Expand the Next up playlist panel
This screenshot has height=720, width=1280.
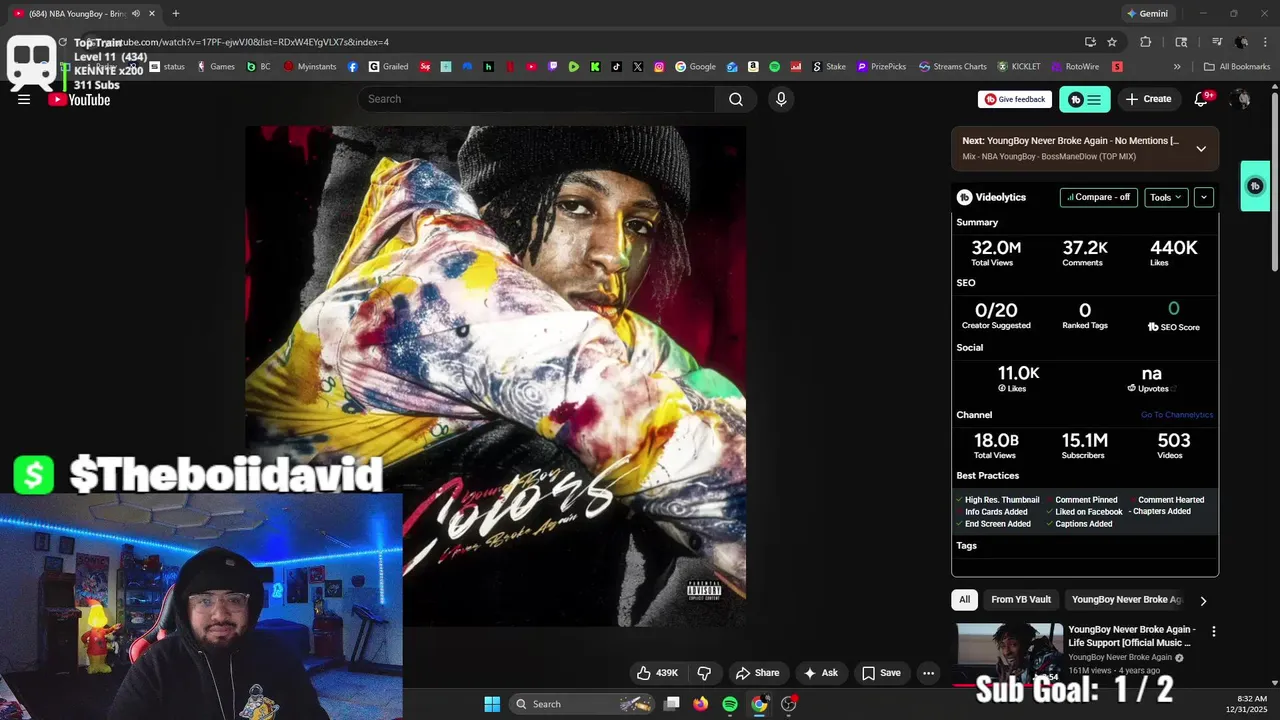(1201, 149)
